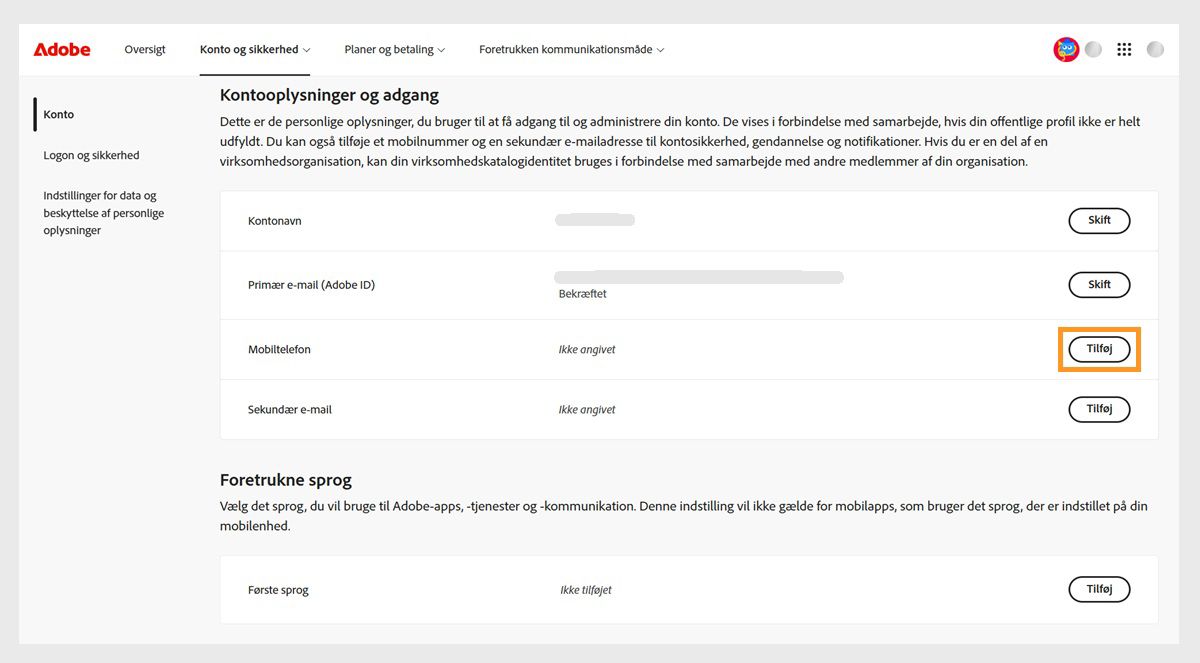1200x663 pixels.
Task: Click Skift for Primær e-mail
Action: (1099, 284)
